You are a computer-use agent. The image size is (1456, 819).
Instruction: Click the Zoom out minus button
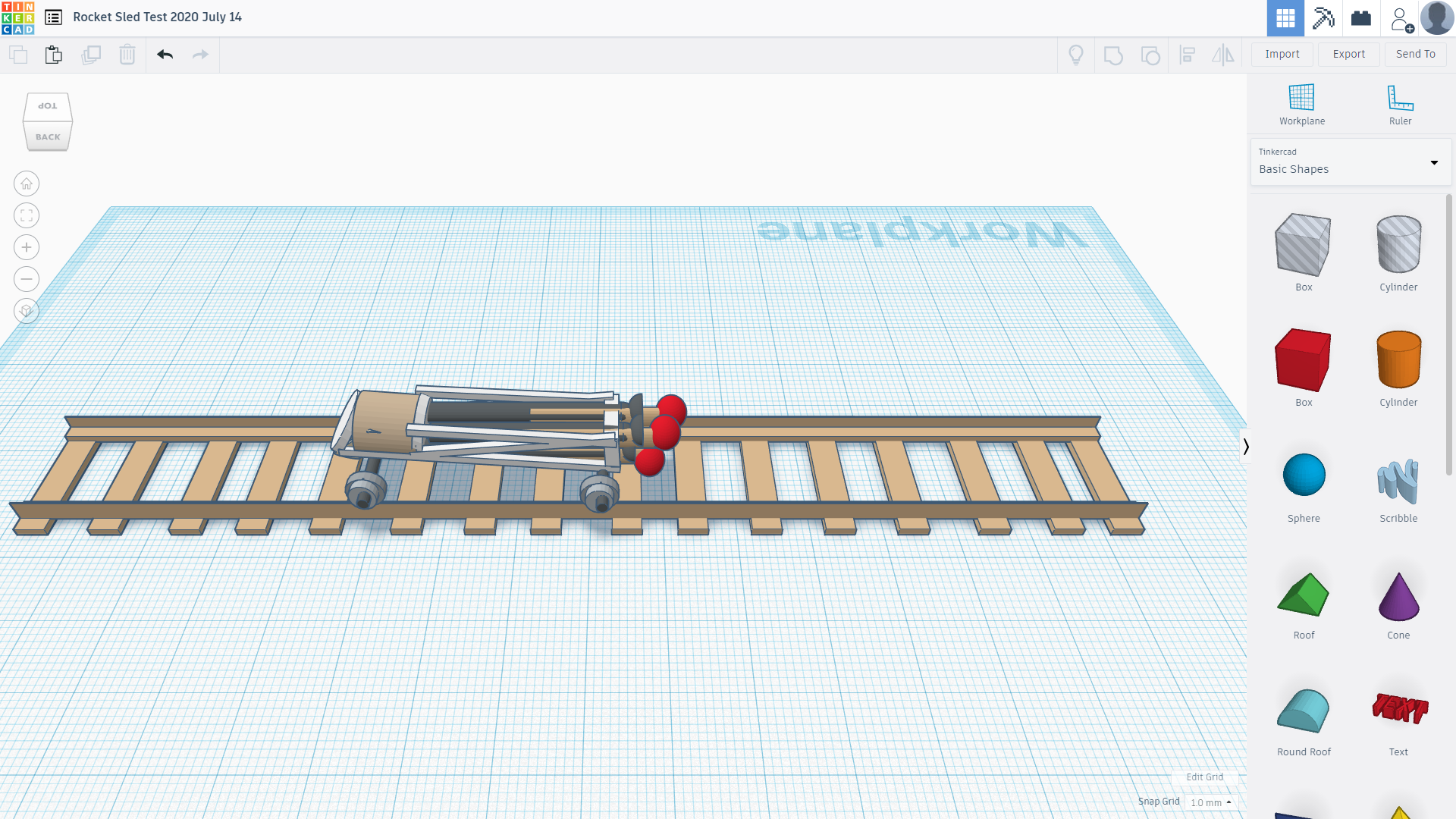point(27,279)
